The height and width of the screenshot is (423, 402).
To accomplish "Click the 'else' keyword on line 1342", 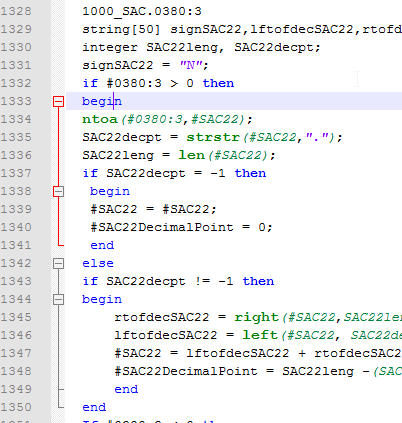I will point(98,263).
